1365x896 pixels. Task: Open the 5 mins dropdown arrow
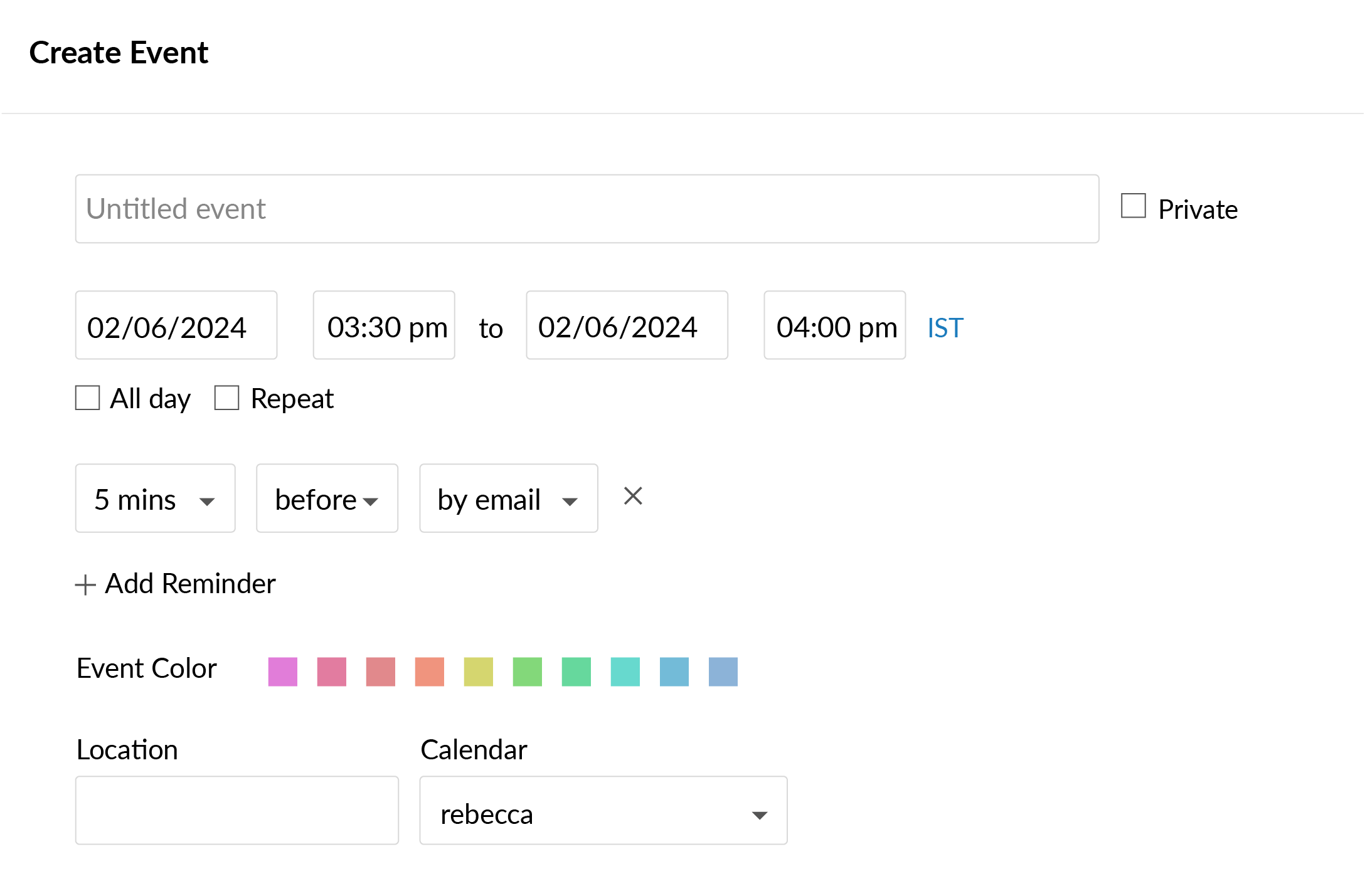tap(207, 500)
